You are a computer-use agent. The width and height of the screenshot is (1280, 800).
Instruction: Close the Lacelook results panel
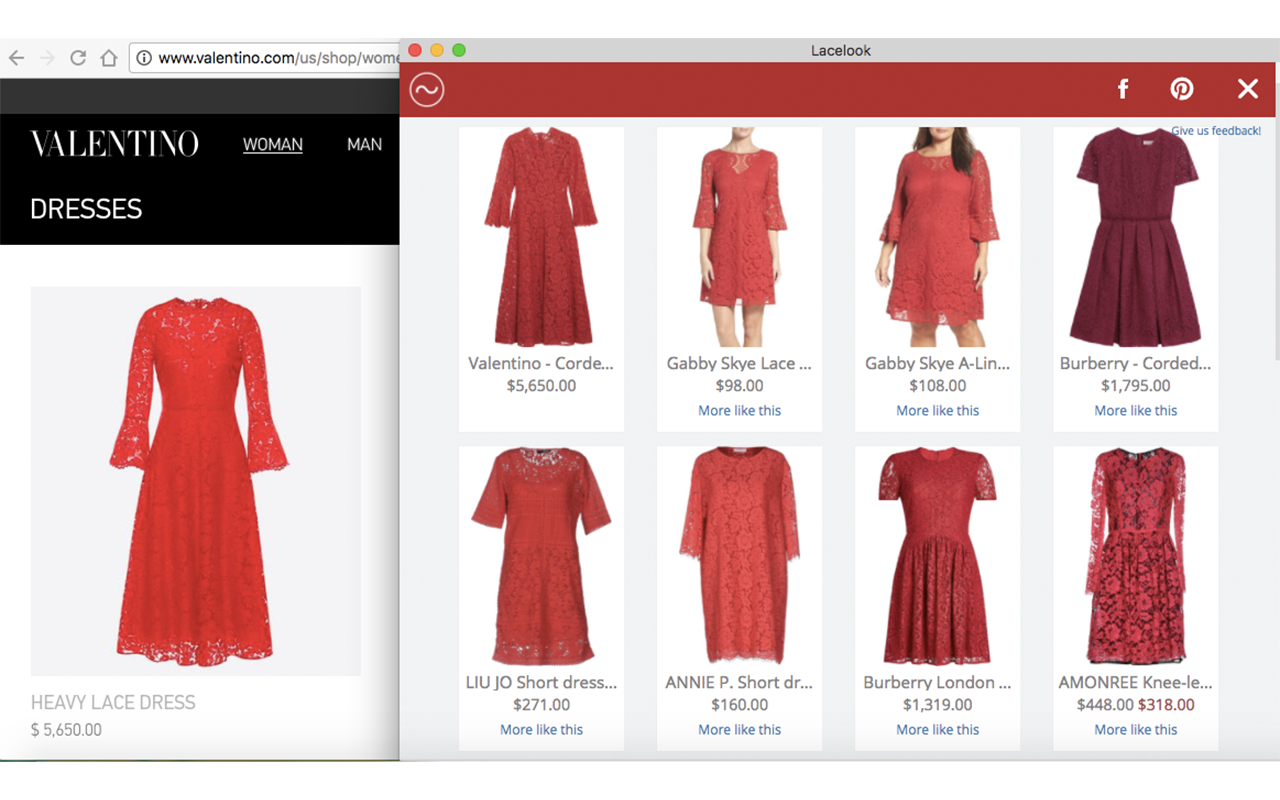[x=1247, y=89]
